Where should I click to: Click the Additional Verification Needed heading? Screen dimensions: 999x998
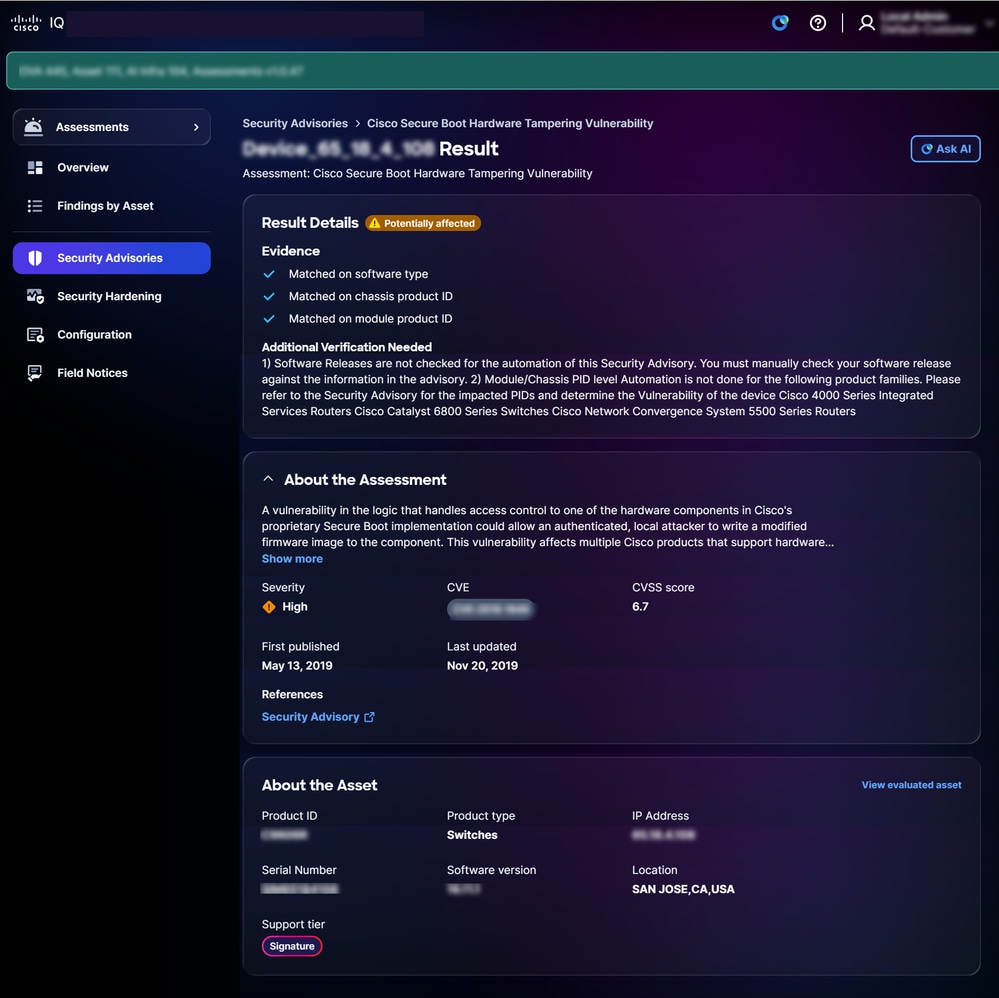pos(347,347)
